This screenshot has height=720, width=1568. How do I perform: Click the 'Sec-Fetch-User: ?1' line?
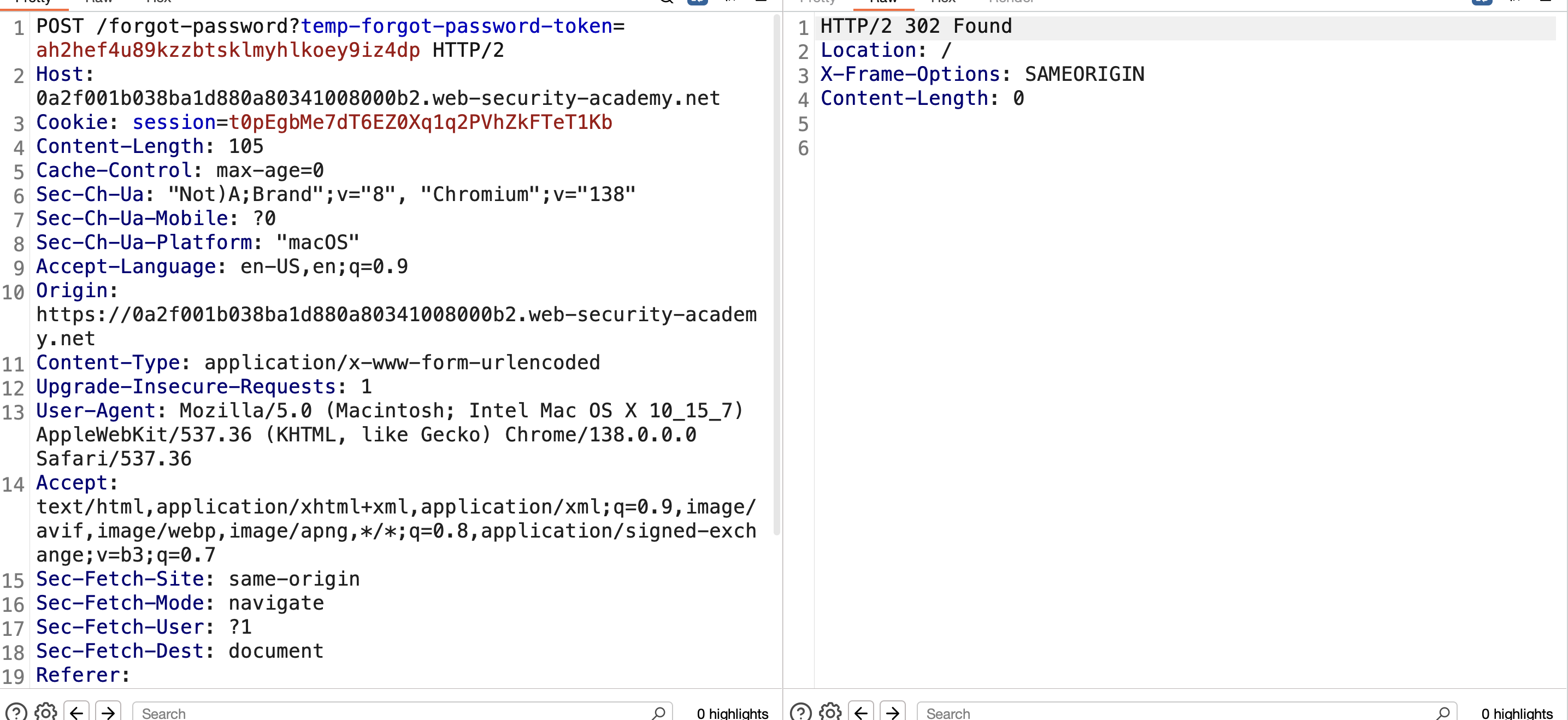[144, 627]
